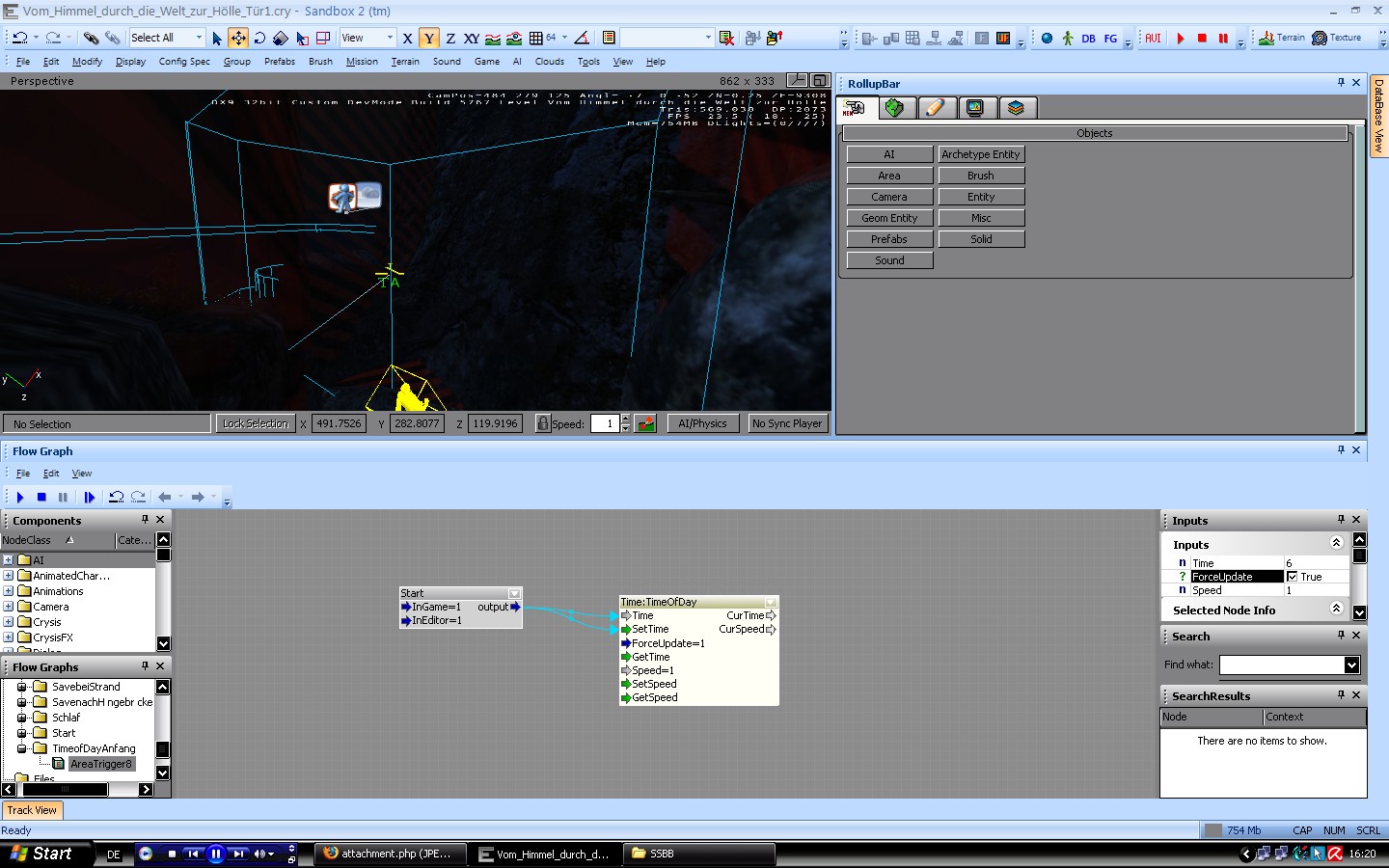The height and width of the screenshot is (868, 1389).
Task: Choose the Select mode arrow tool
Action: click(217, 38)
